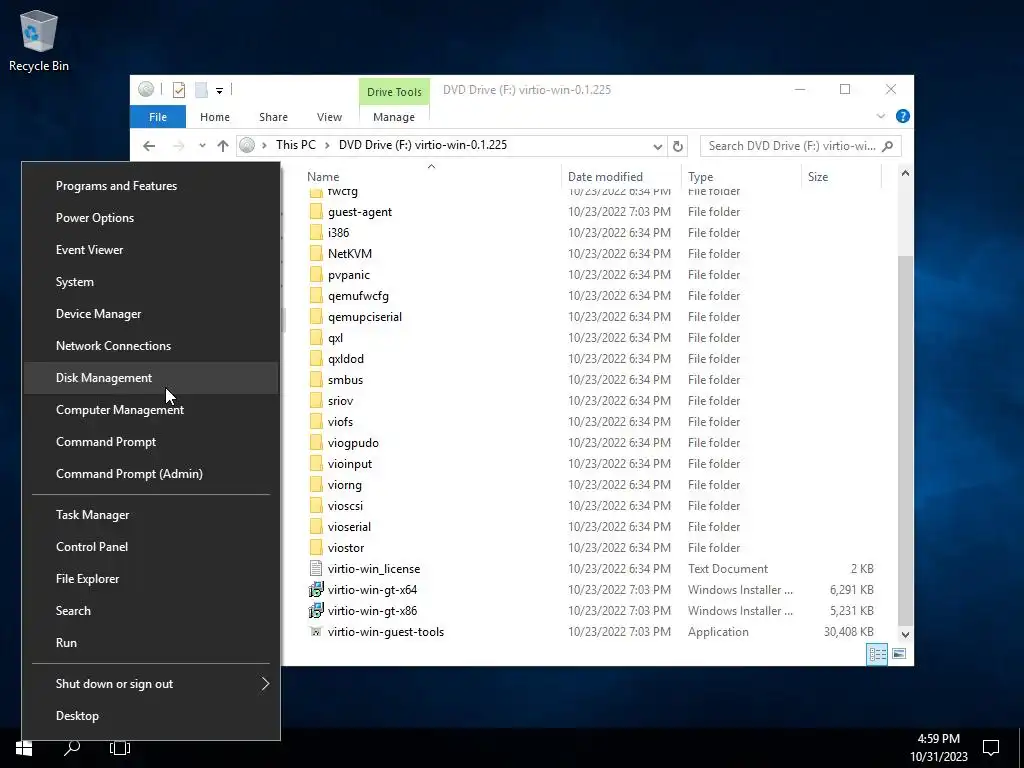This screenshot has width=1024, height=768.
Task: Go back with the Back arrow
Action: [x=149, y=146]
